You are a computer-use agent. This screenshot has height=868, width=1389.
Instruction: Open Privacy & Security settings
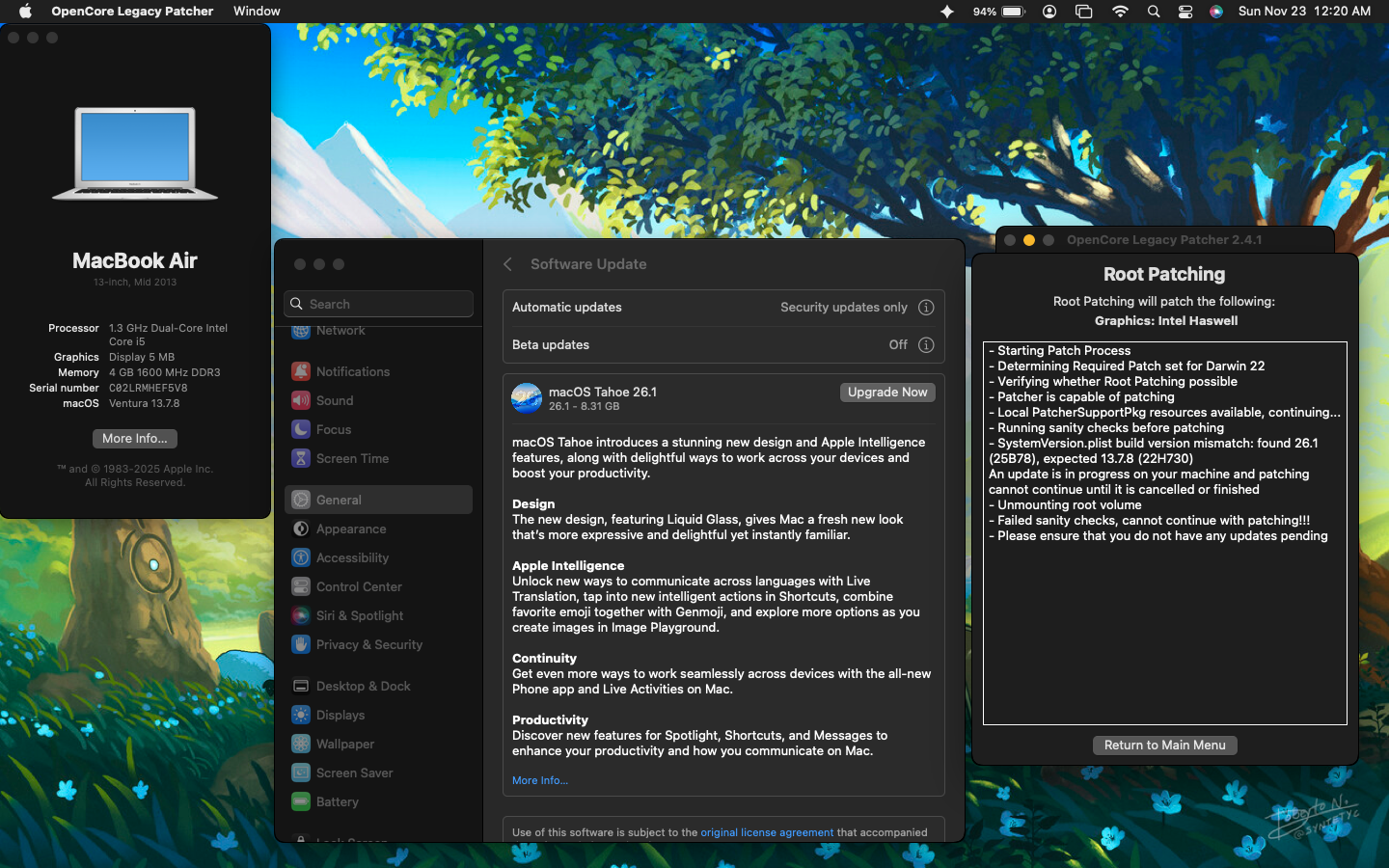pyautogui.click(x=368, y=644)
